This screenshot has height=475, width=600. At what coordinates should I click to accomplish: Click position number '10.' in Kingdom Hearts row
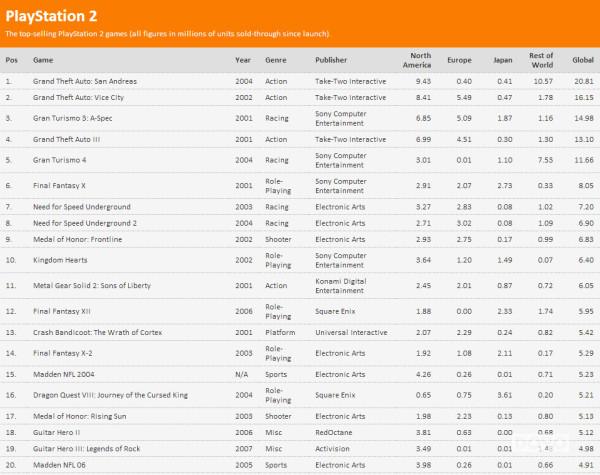point(11,260)
